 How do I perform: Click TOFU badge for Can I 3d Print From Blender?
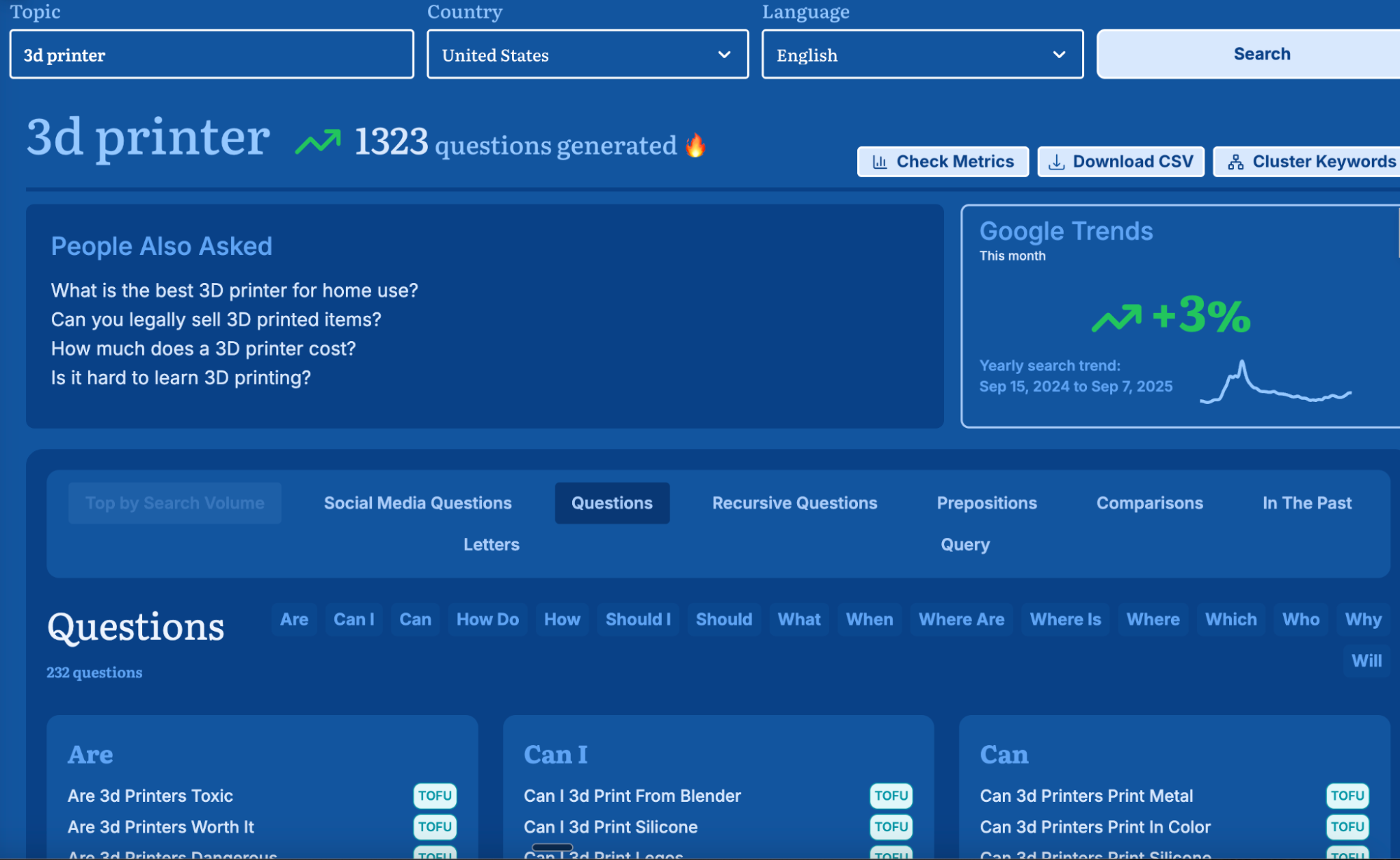(891, 796)
